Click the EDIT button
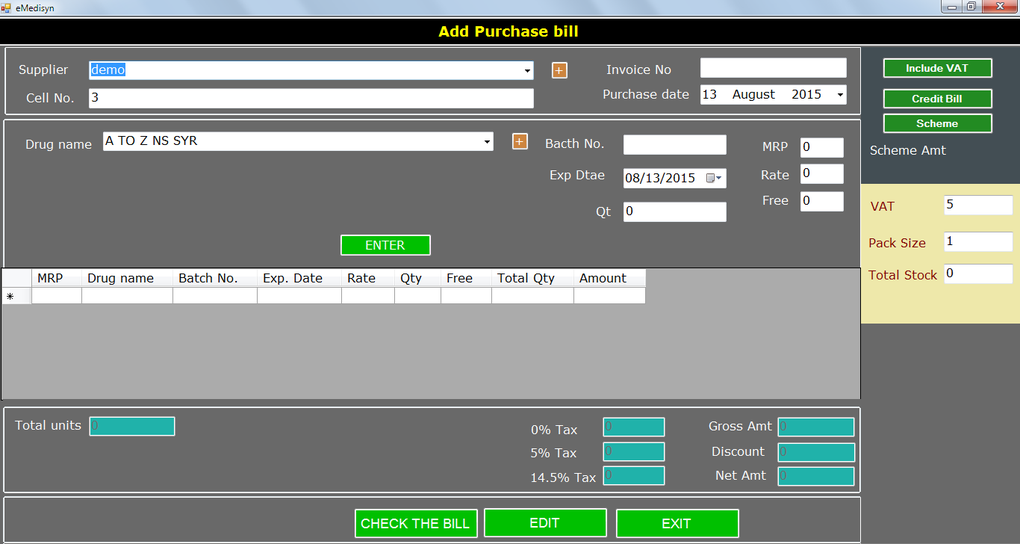This screenshot has height=544, width=1020. 544,523
